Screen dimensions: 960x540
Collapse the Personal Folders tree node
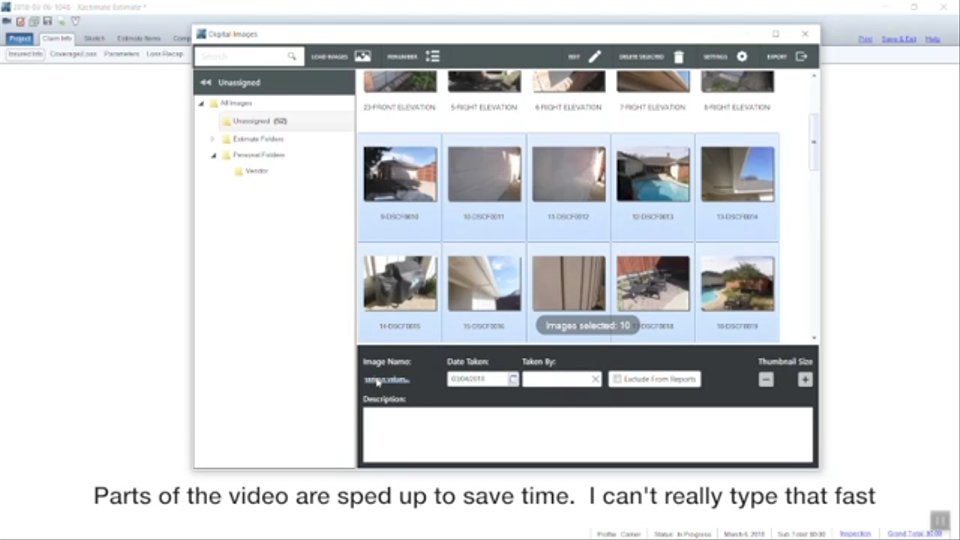(213, 155)
